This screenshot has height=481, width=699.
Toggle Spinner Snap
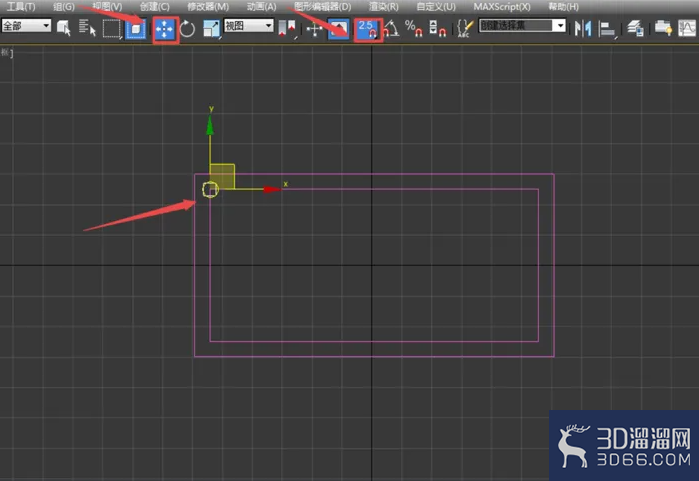pos(437,29)
